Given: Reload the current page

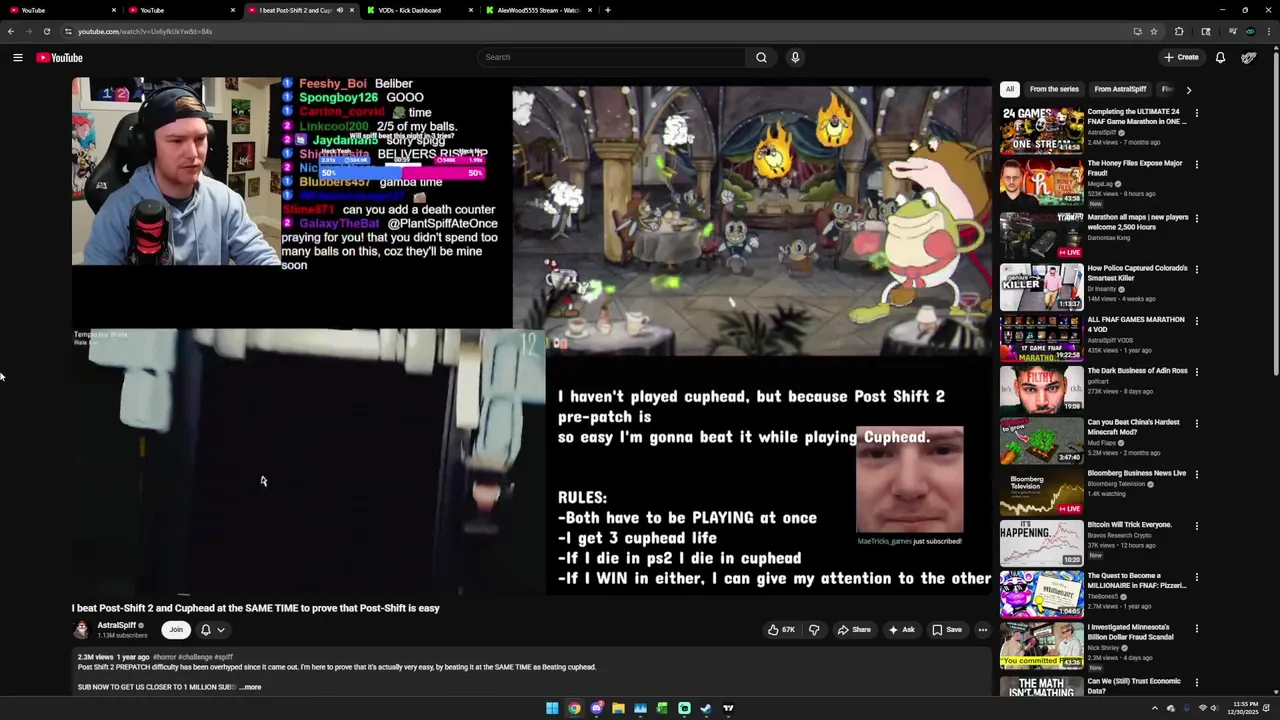Looking at the screenshot, I should tap(46, 31).
